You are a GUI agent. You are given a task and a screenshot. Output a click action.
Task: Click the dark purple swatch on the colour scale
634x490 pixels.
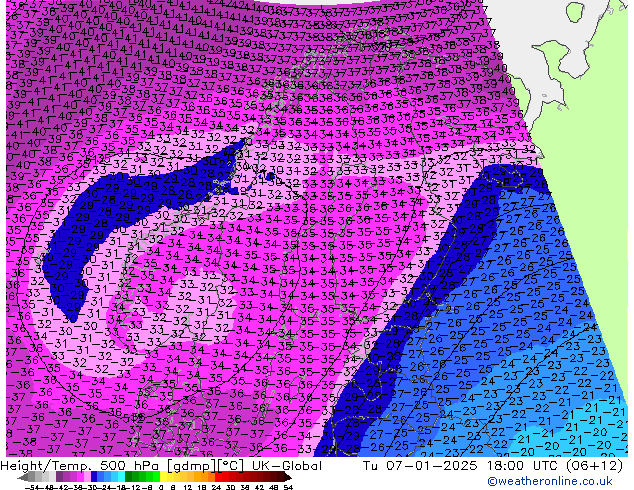[59, 477]
